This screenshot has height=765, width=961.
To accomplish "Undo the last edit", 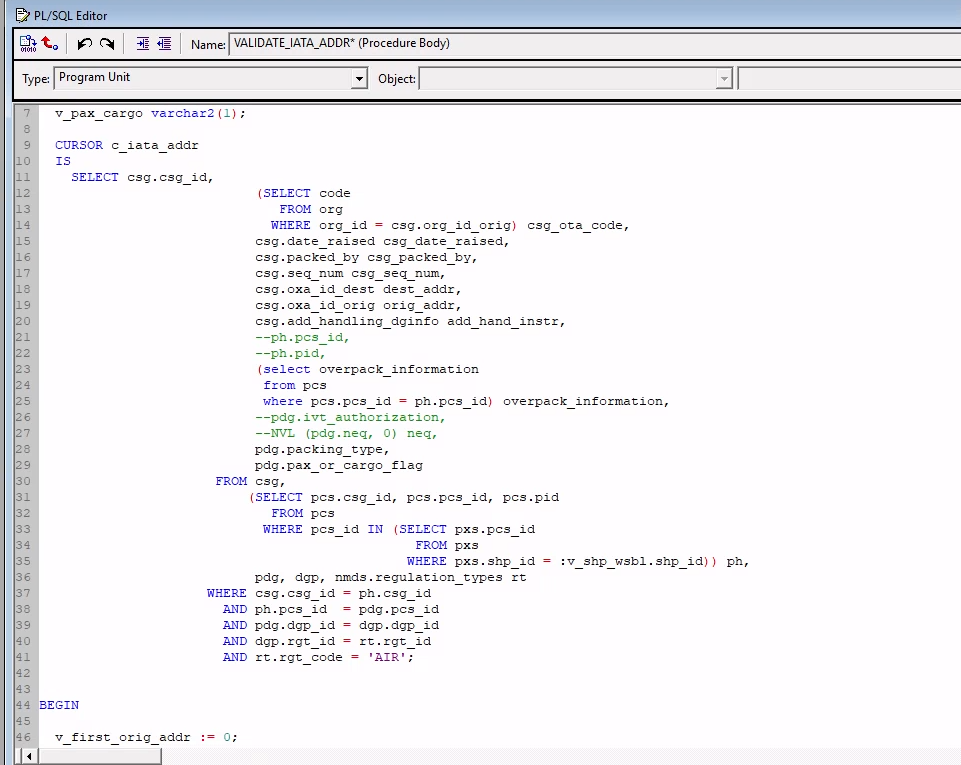I will coord(84,43).
